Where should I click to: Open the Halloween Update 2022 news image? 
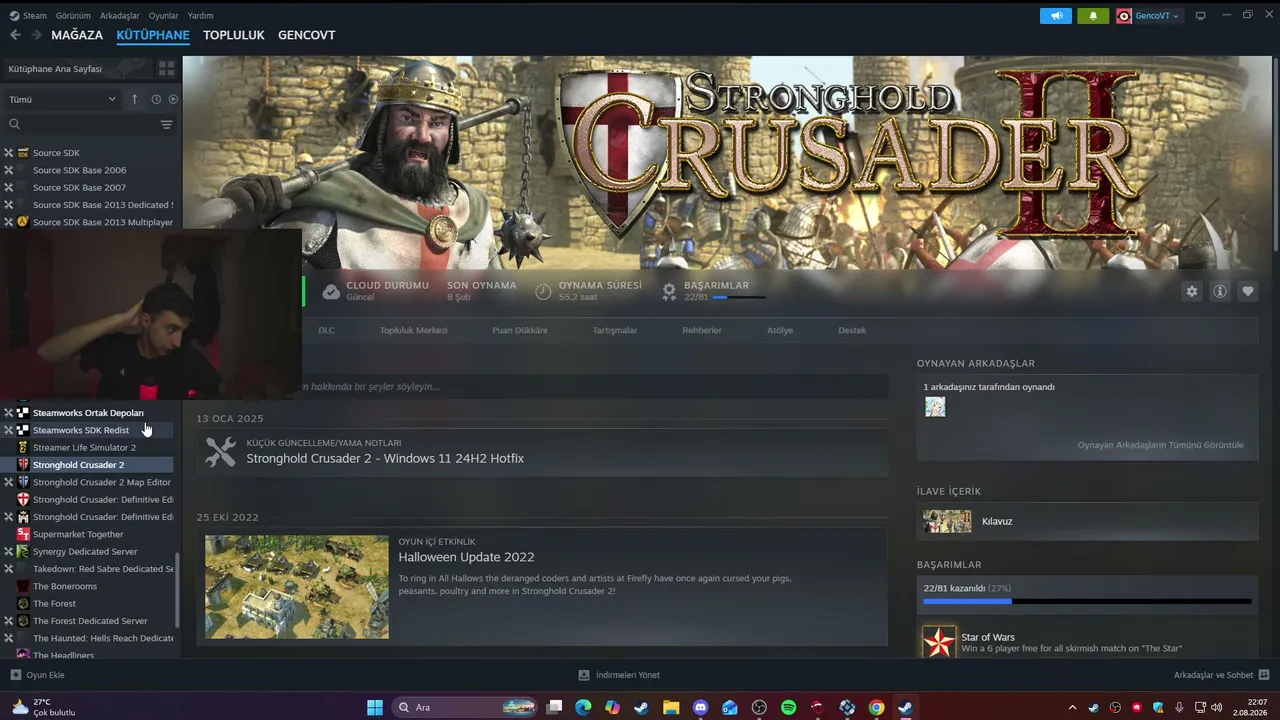click(x=297, y=587)
